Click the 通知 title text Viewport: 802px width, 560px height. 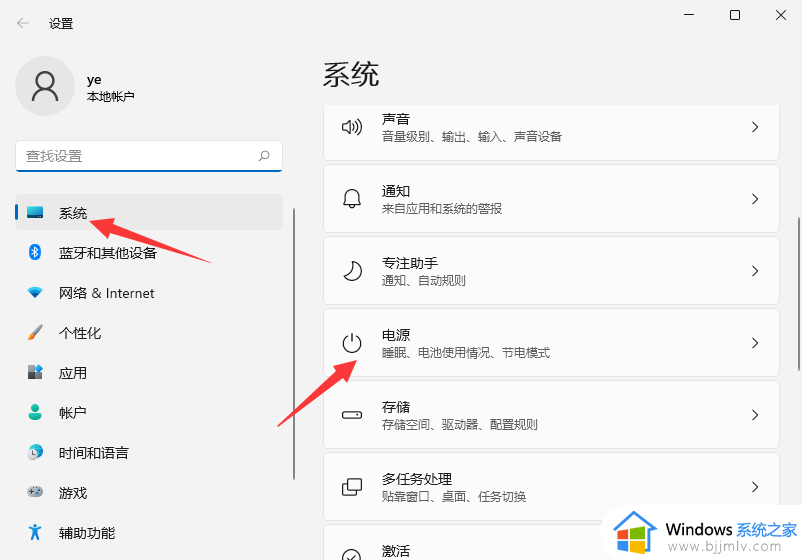(396, 191)
